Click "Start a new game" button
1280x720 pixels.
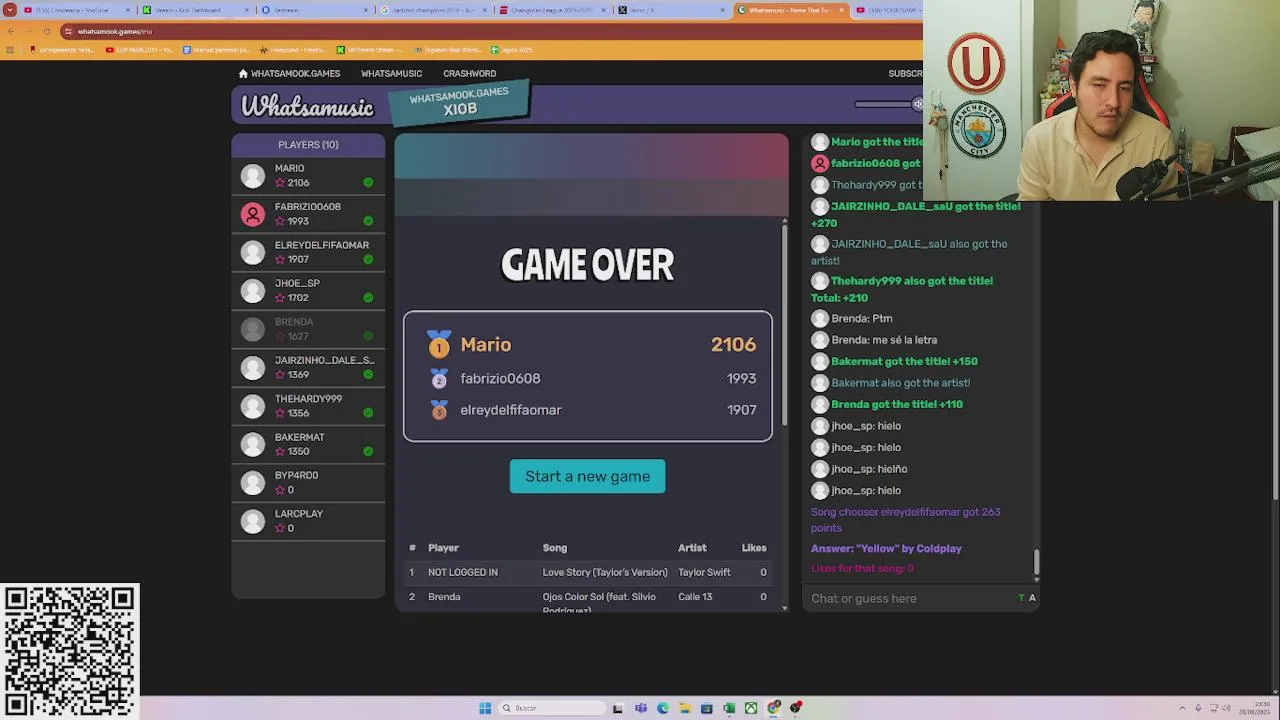tap(587, 476)
